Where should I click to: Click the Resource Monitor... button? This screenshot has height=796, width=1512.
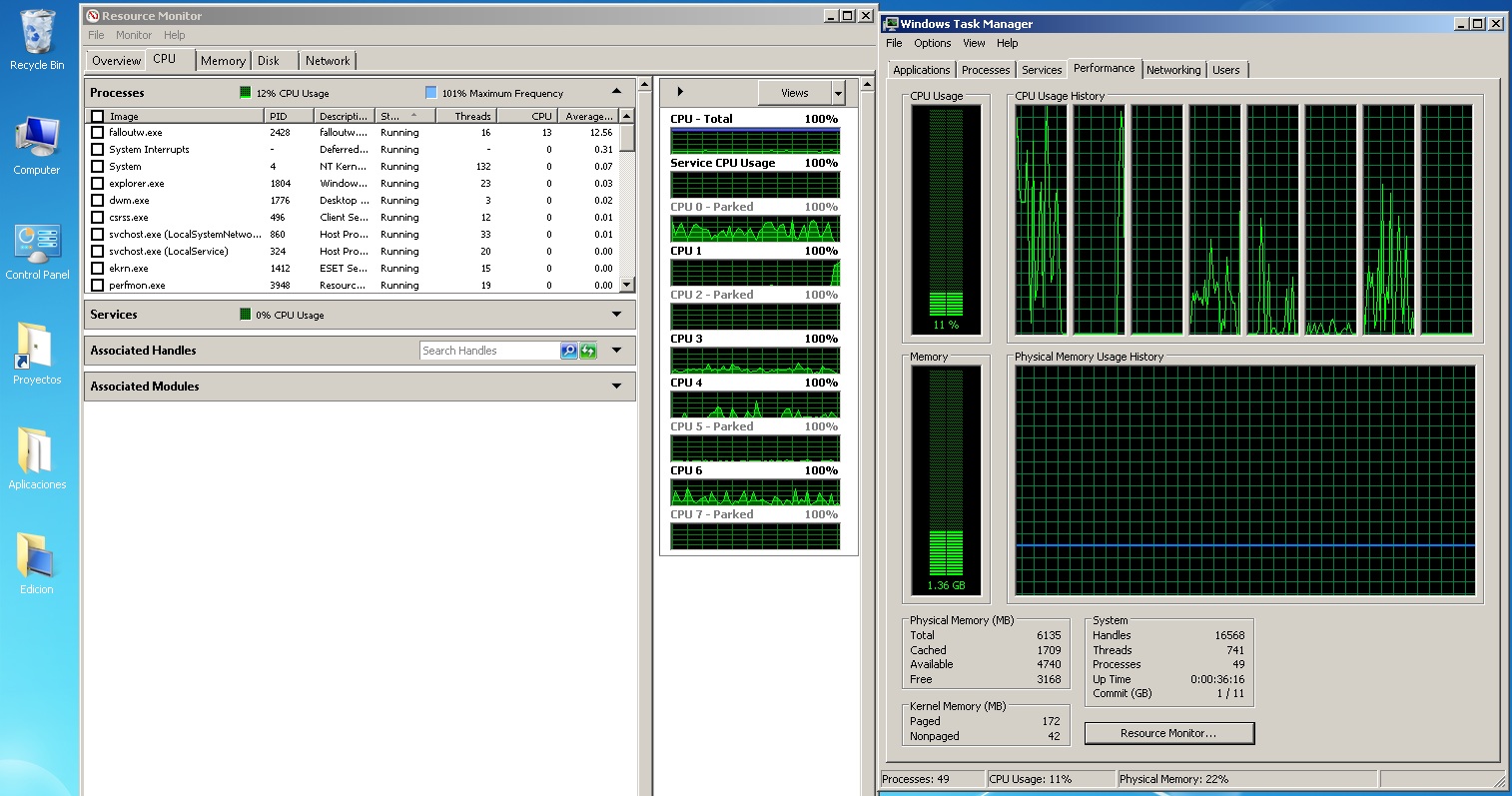[x=1168, y=733]
